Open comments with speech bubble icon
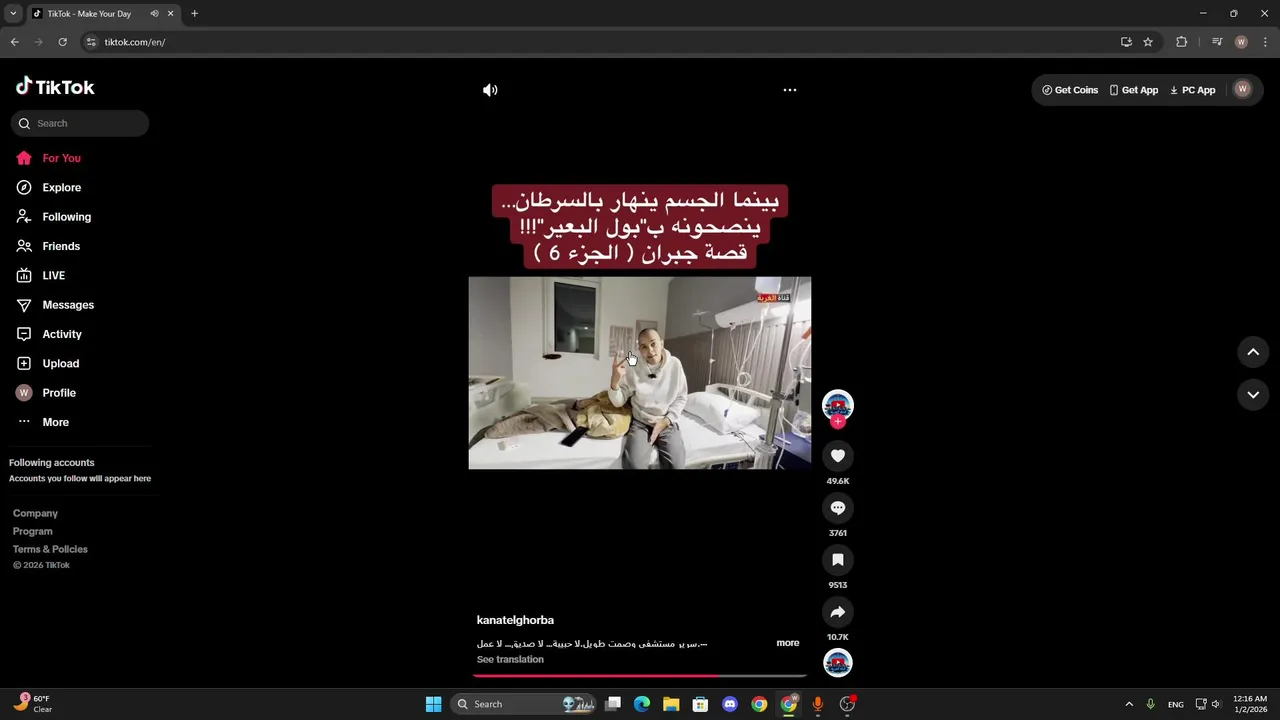Viewport: 1280px width, 720px height. point(838,508)
